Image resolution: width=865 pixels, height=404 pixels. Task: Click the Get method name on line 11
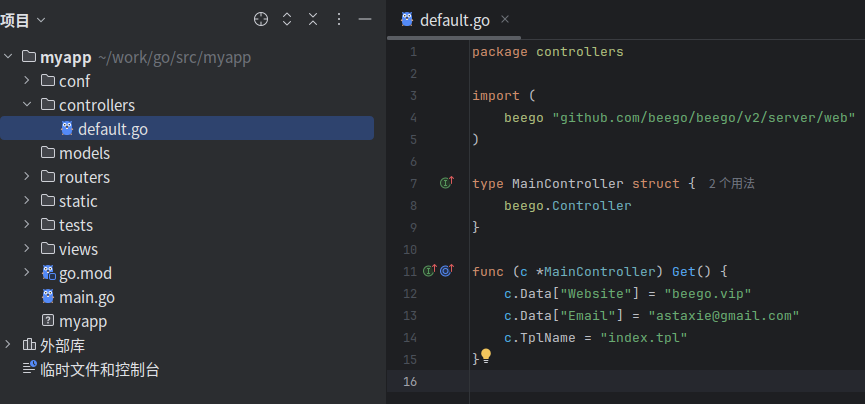tap(684, 272)
